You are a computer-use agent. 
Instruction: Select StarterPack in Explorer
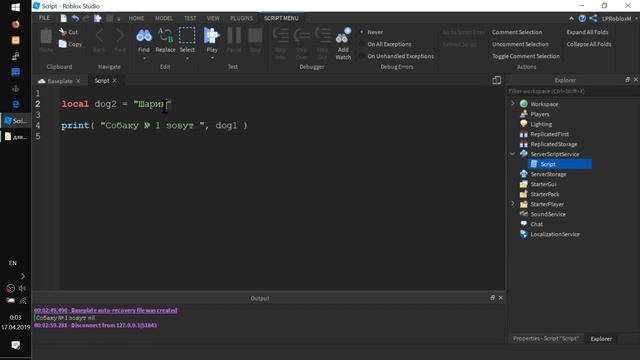tap(544, 194)
